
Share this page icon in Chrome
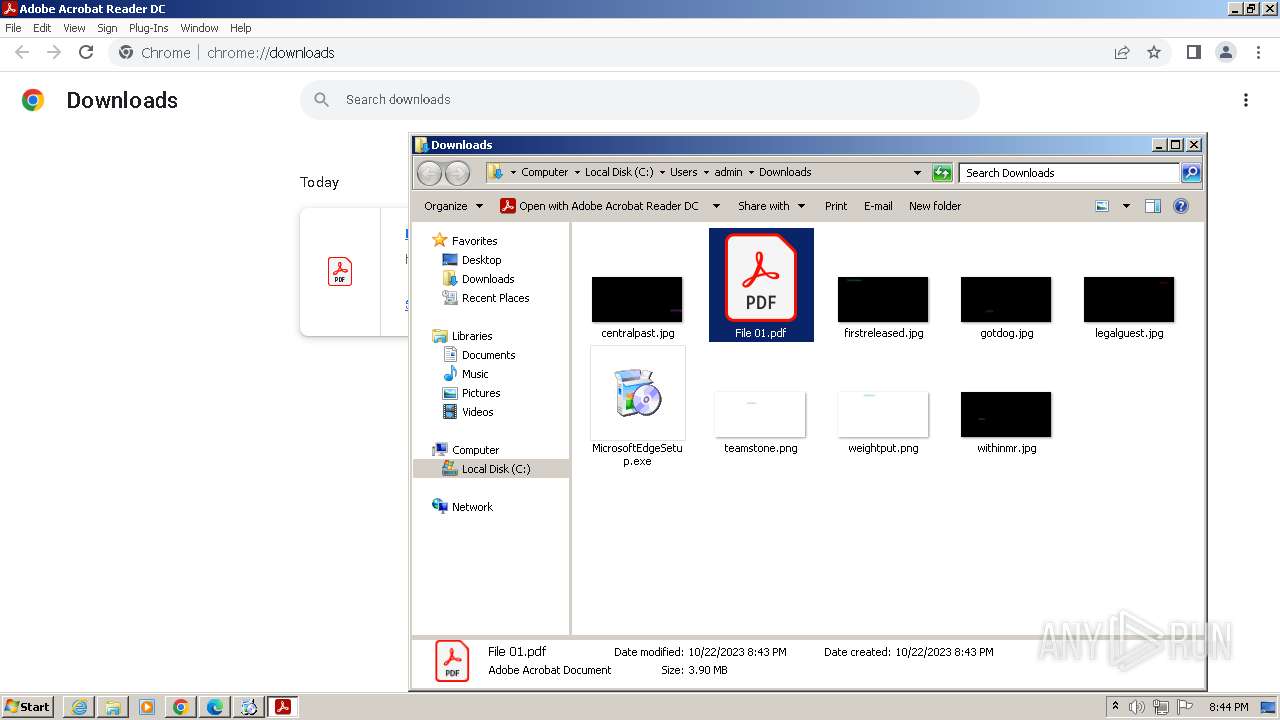click(x=1122, y=52)
